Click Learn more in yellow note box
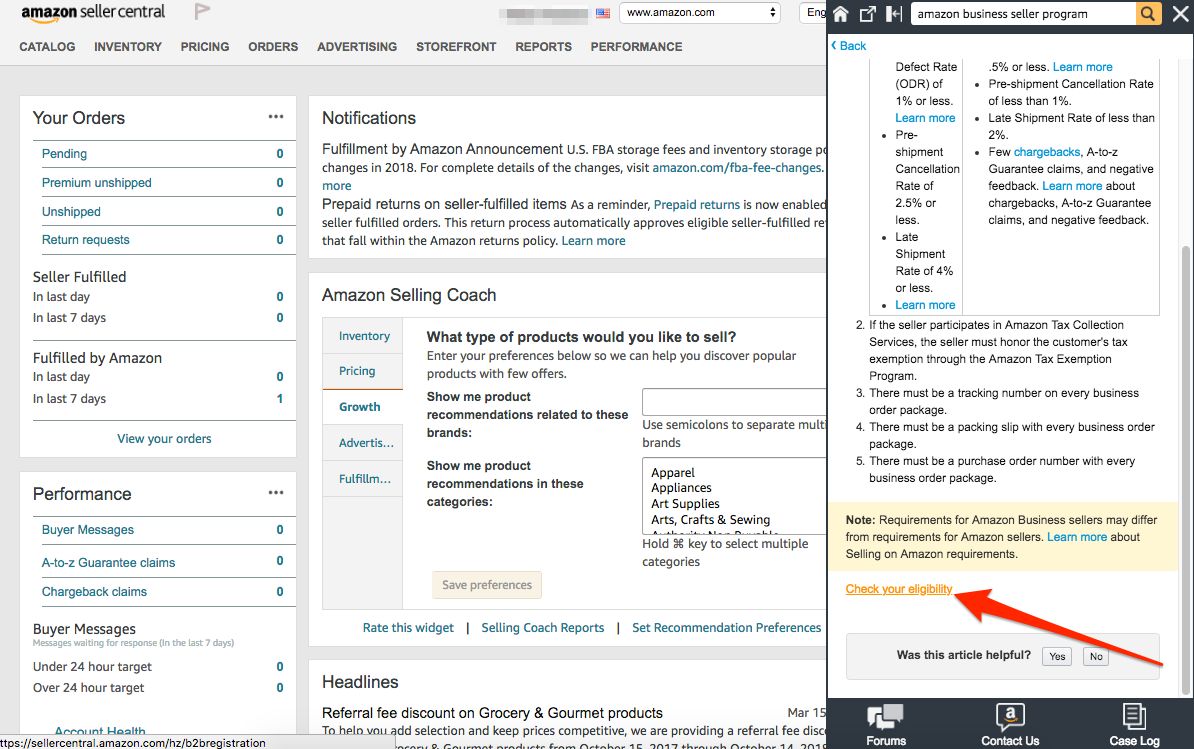The image size is (1194, 749). click(1077, 537)
